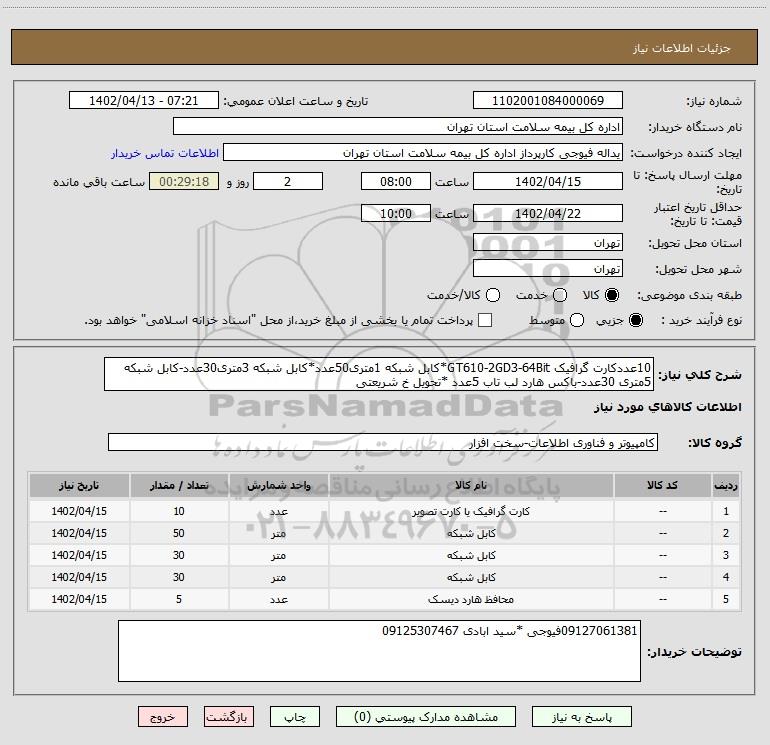Click the request creator field یداله فیوجی
770x745 pixels.
point(423,153)
